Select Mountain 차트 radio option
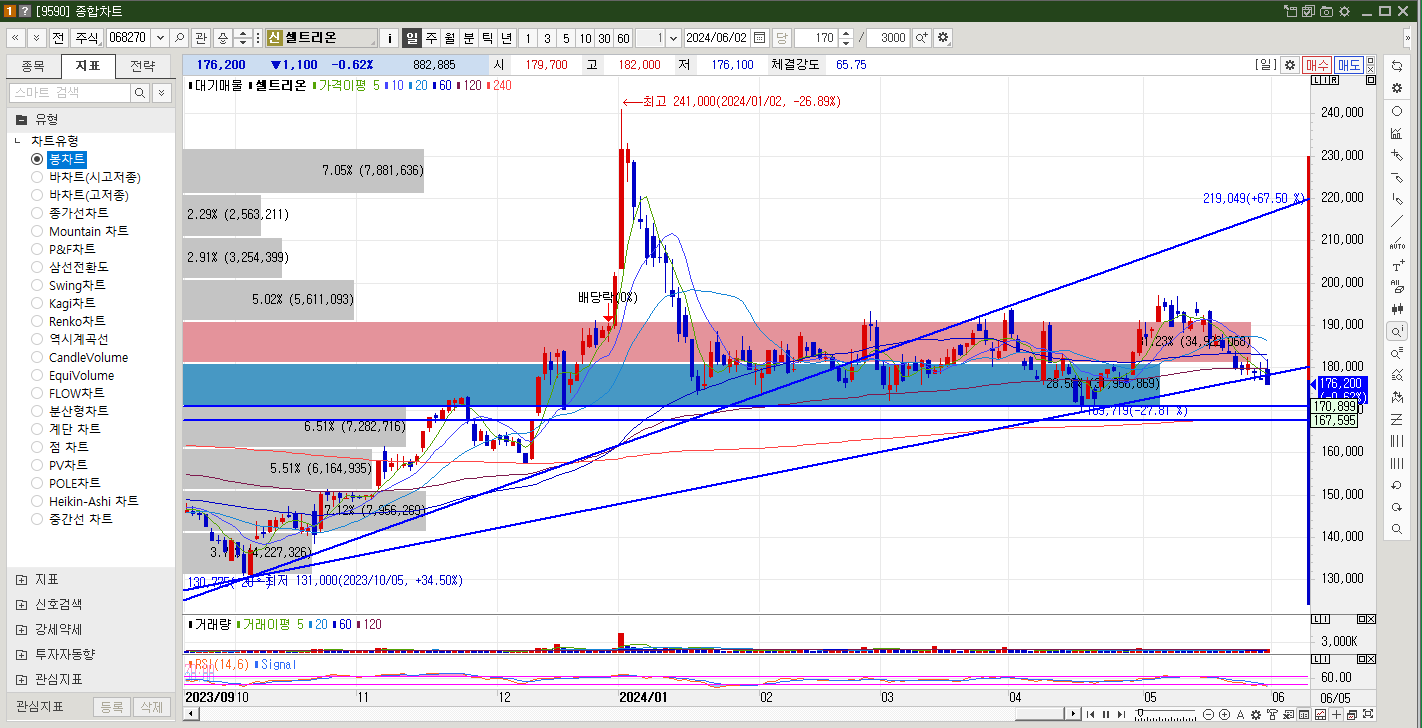This screenshot has width=1422, height=728. (x=37, y=231)
